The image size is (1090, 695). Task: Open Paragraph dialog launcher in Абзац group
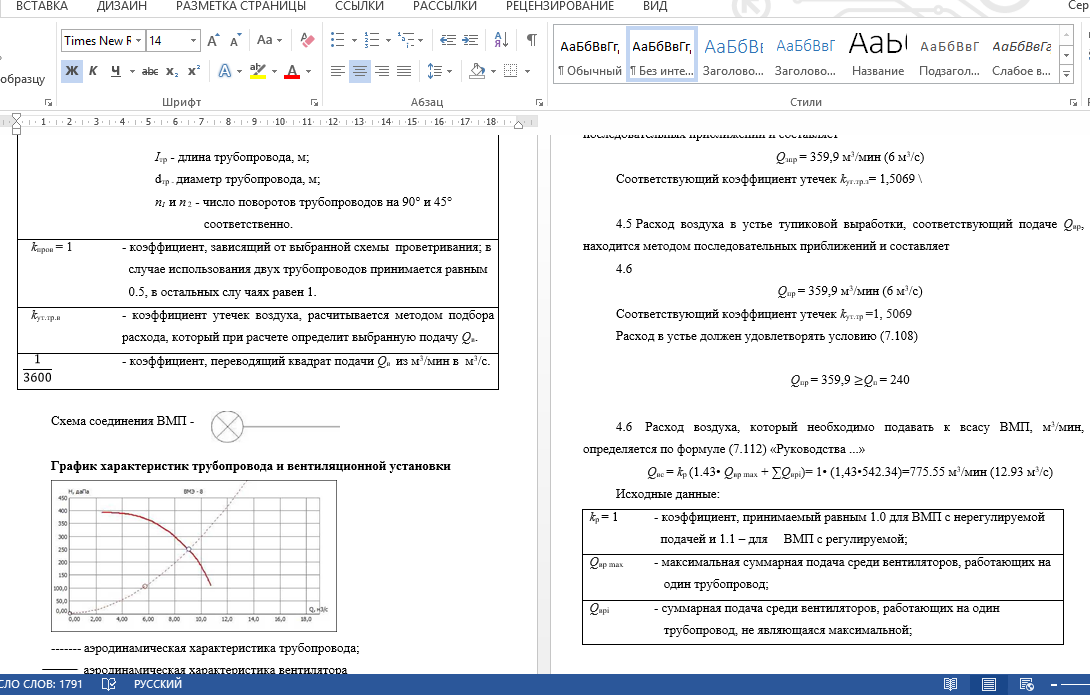[539, 102]
